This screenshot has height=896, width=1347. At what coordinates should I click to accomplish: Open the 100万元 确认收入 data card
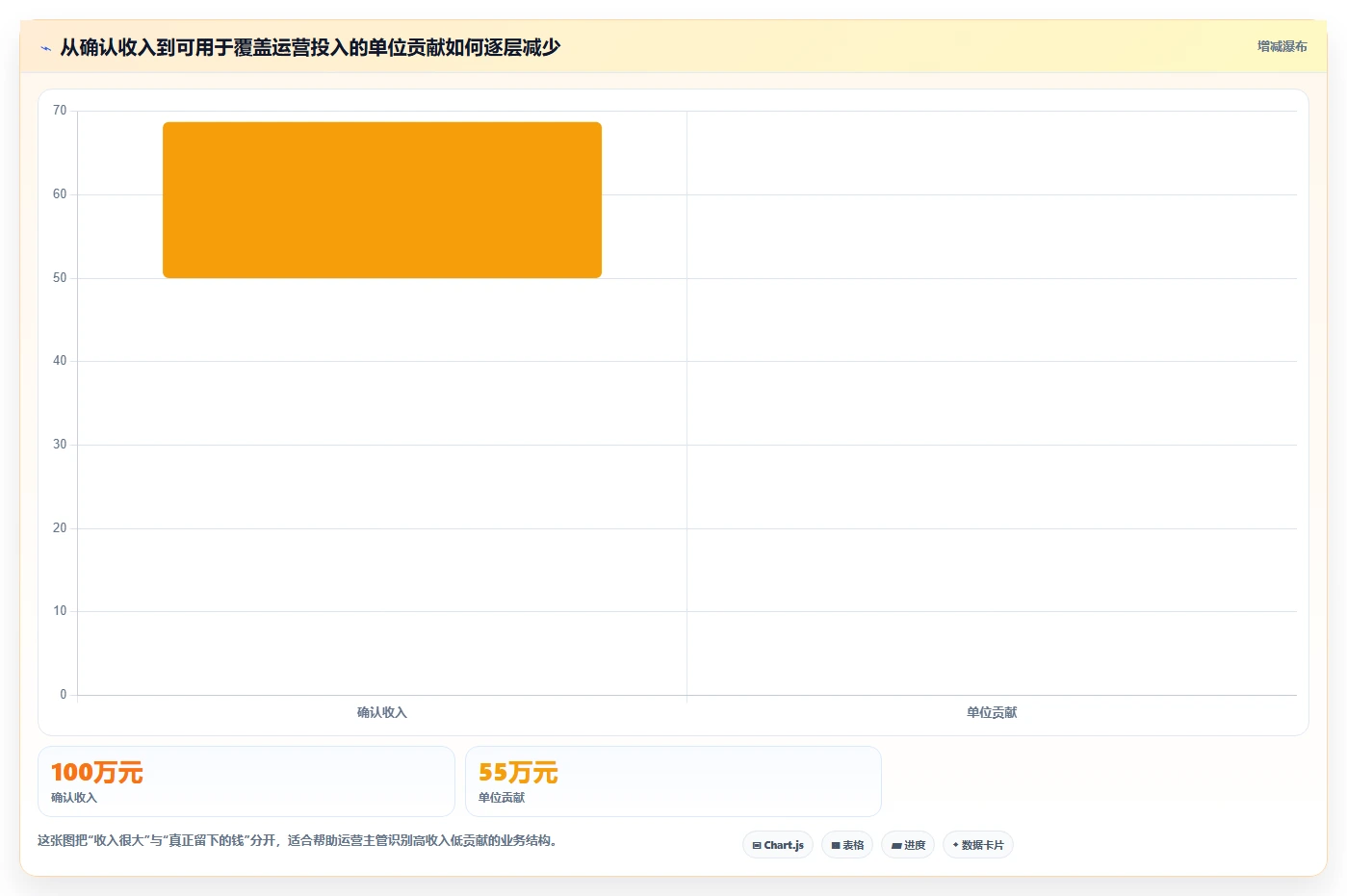tap(246, 781)
